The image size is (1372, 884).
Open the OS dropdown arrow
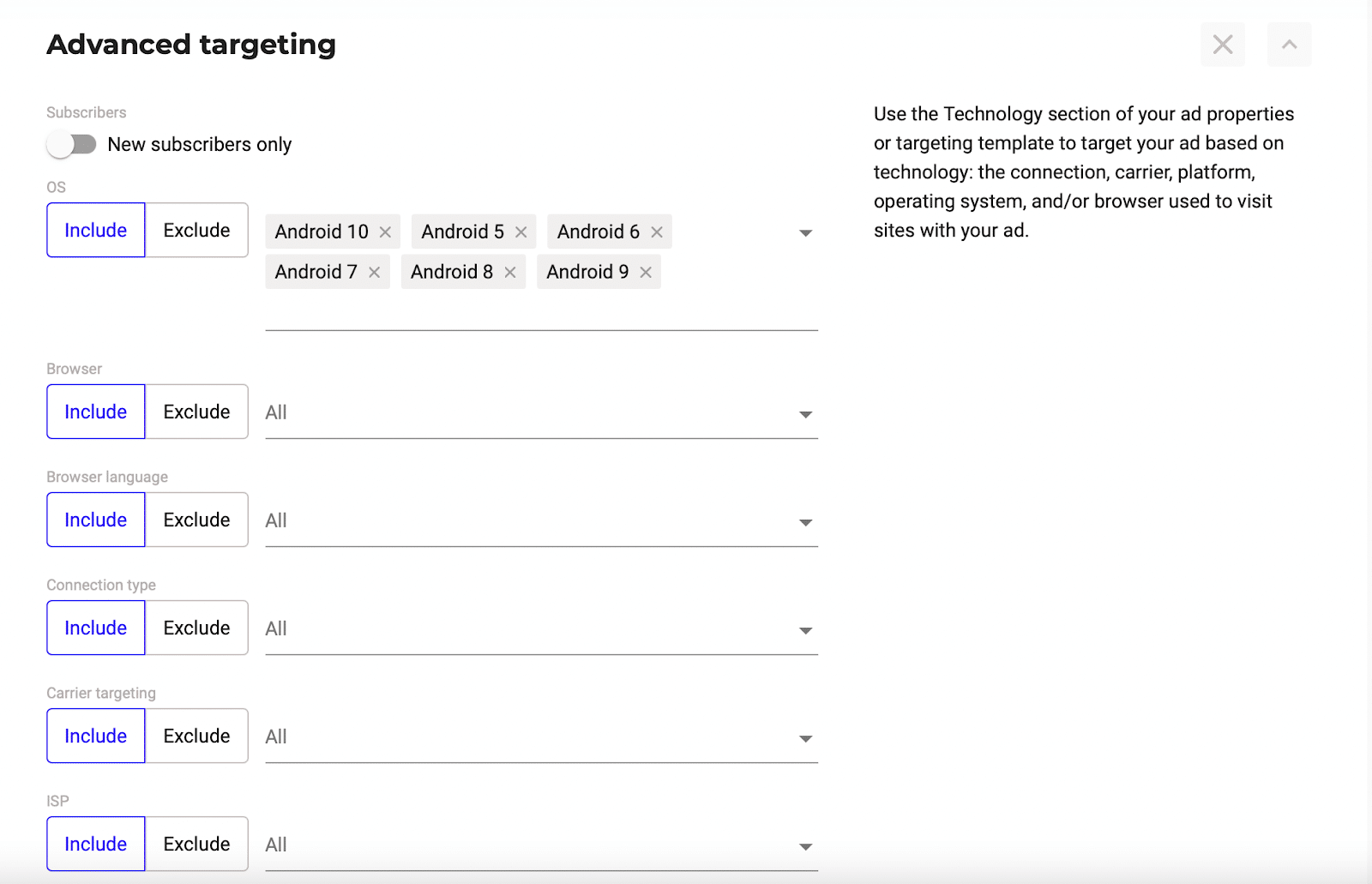point(805,233)
